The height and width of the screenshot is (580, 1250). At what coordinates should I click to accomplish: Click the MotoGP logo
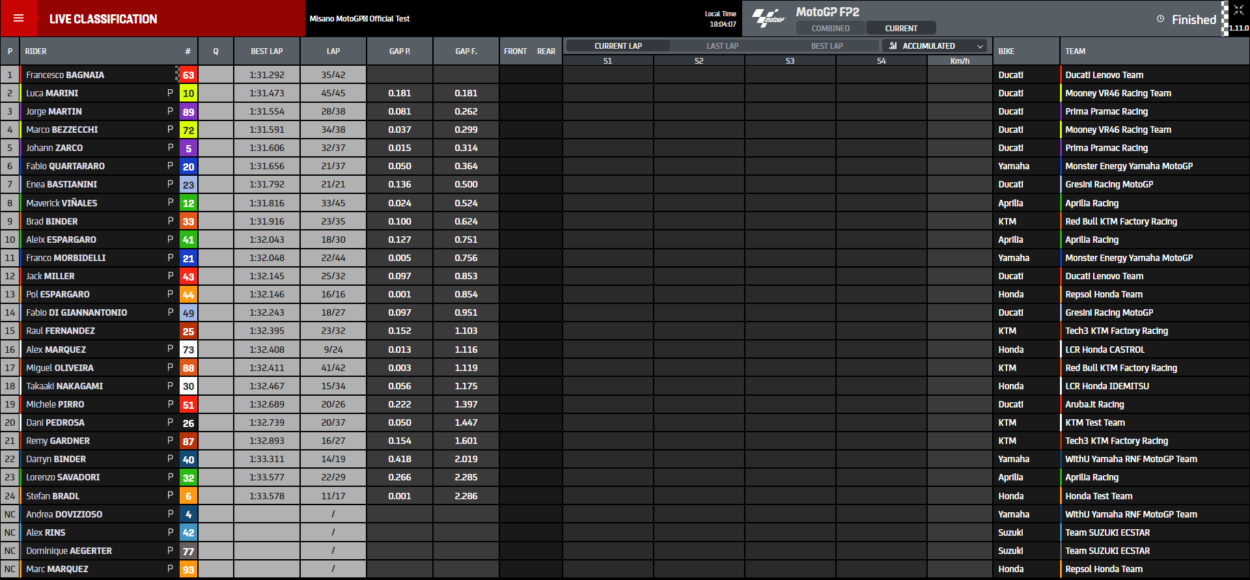point(768,18)
